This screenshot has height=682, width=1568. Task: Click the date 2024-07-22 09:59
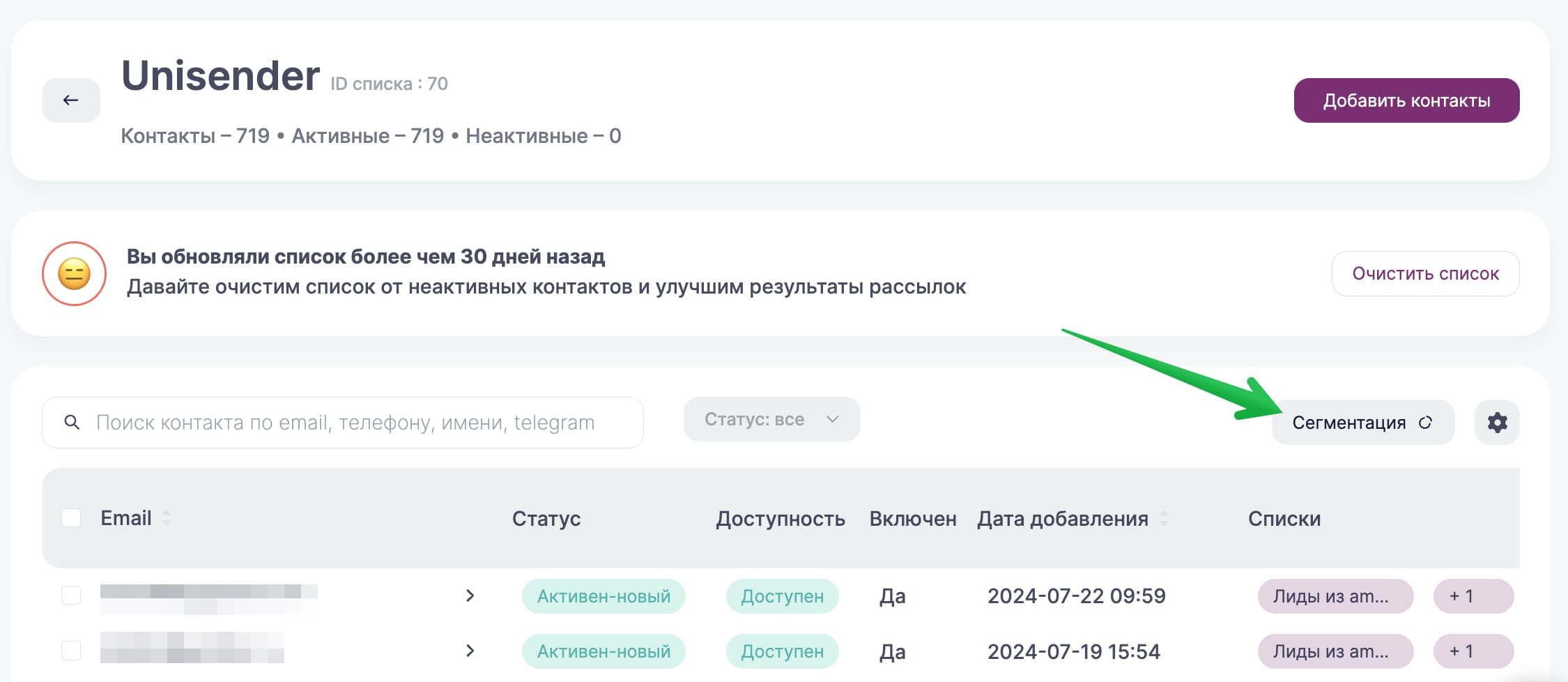tap(1076, 596)
